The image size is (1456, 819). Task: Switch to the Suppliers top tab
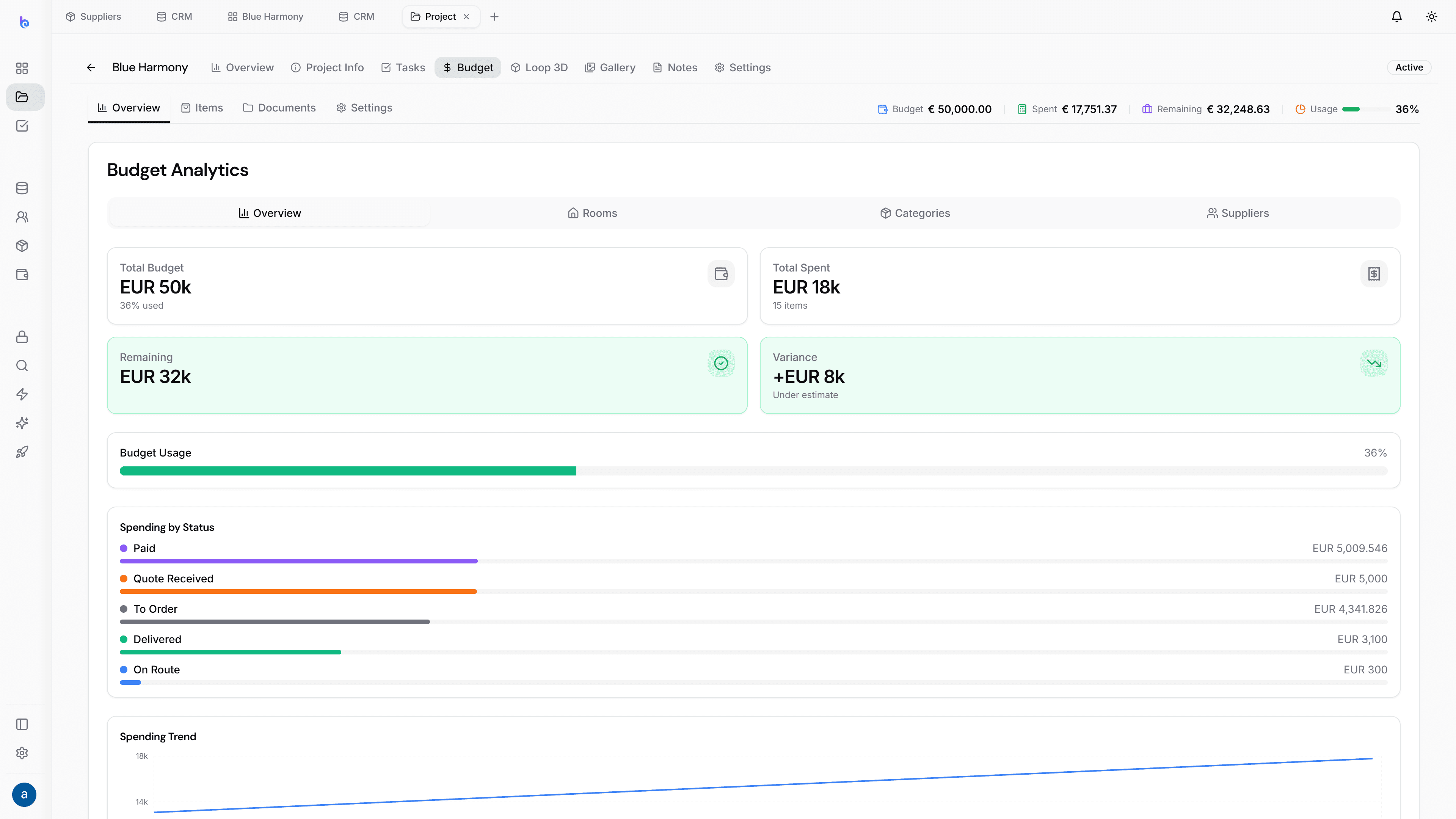tap(93, 17)
